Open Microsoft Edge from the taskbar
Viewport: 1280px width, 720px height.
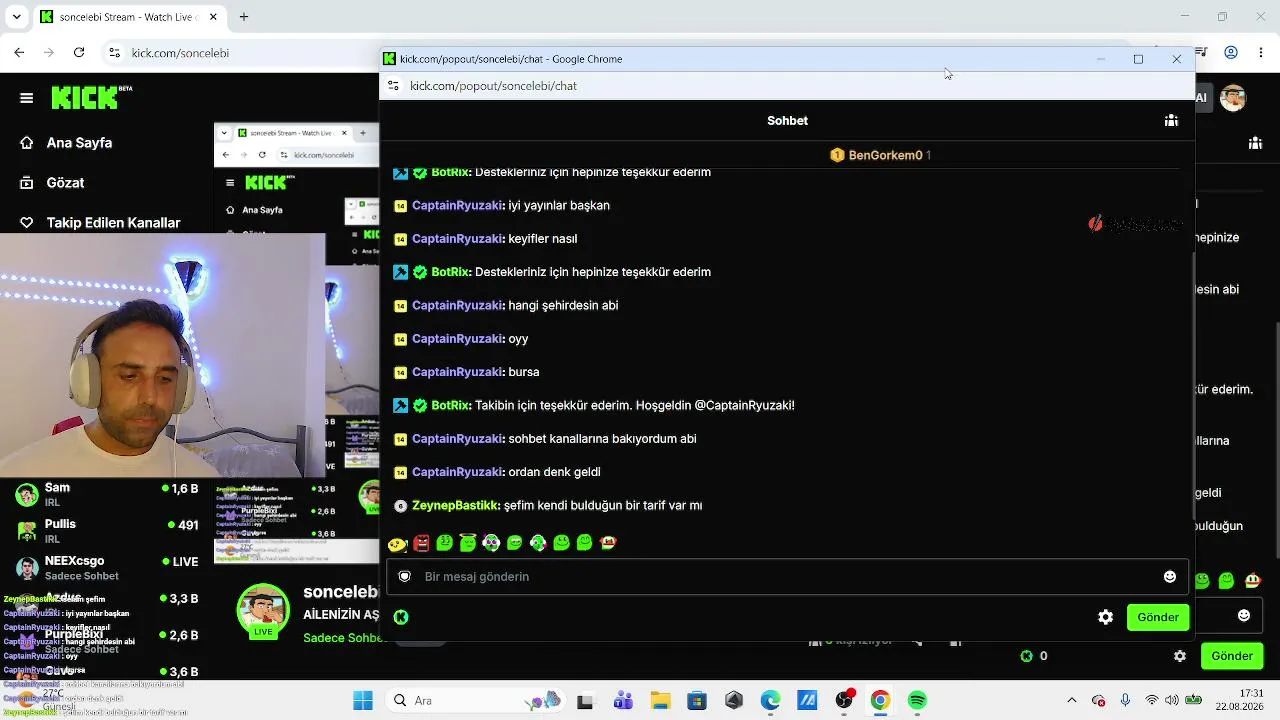770,700
